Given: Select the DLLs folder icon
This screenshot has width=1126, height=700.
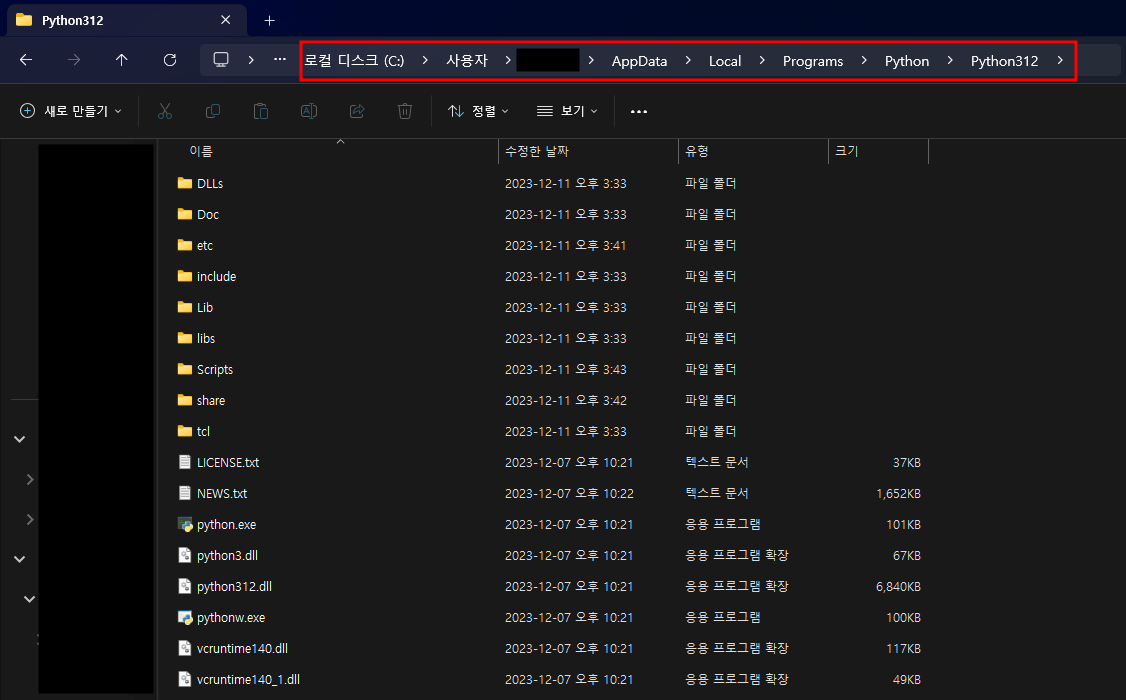Looking at the screenshot, I should tap(185, 183).
